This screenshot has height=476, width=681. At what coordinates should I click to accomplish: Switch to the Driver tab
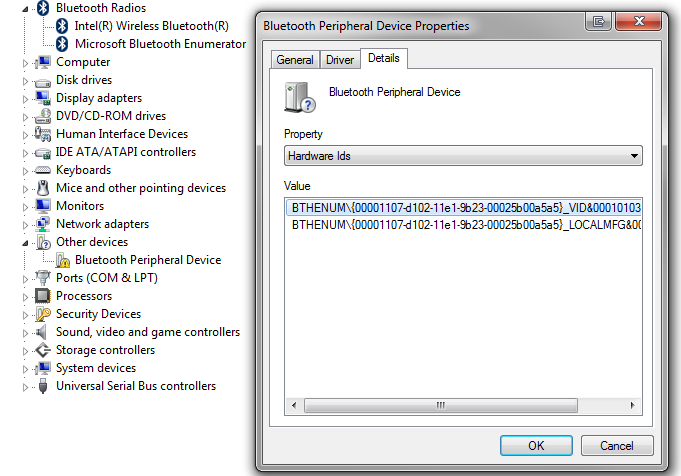(340, 60)
